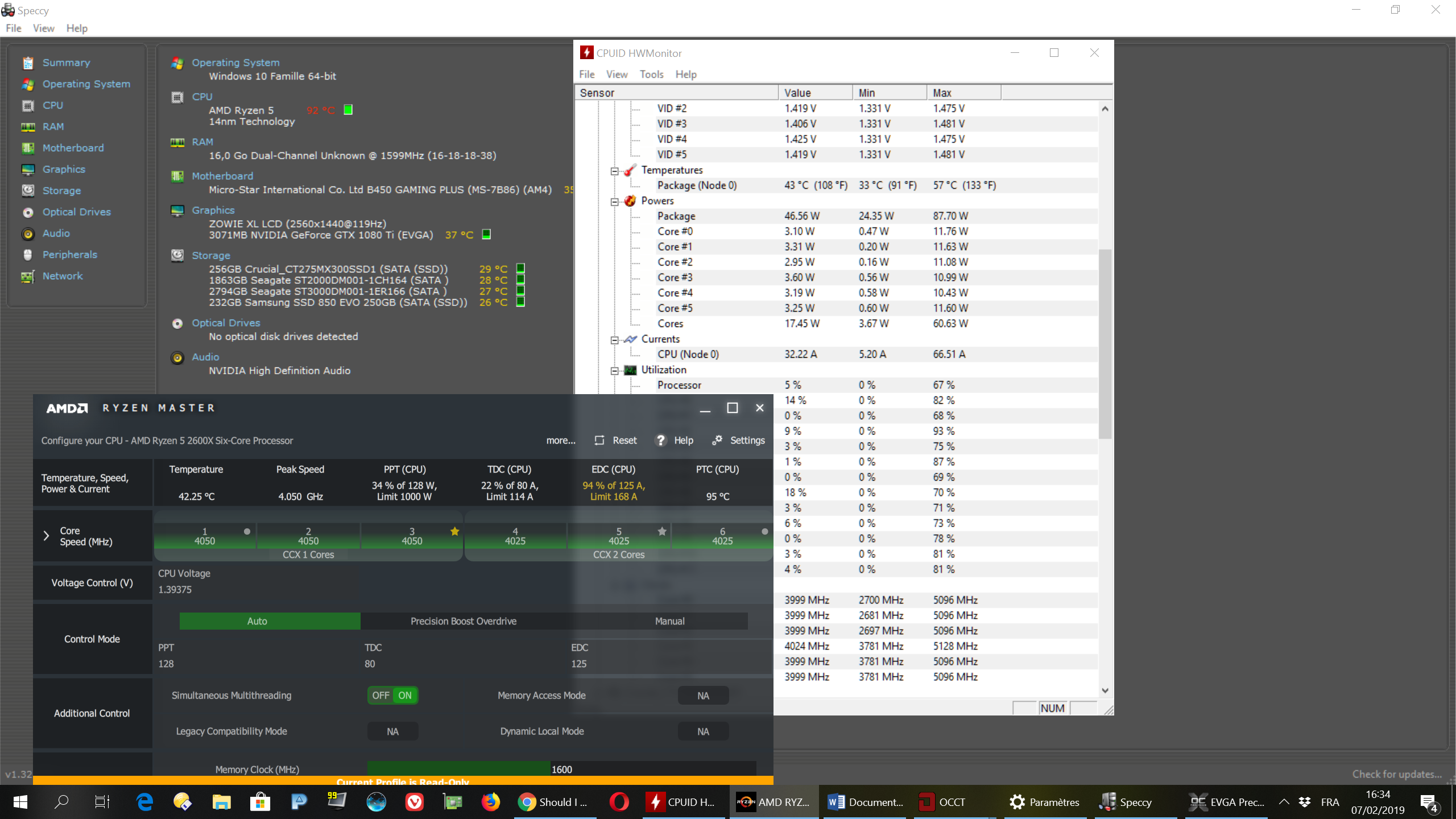Open Windows Start menu

20,802
